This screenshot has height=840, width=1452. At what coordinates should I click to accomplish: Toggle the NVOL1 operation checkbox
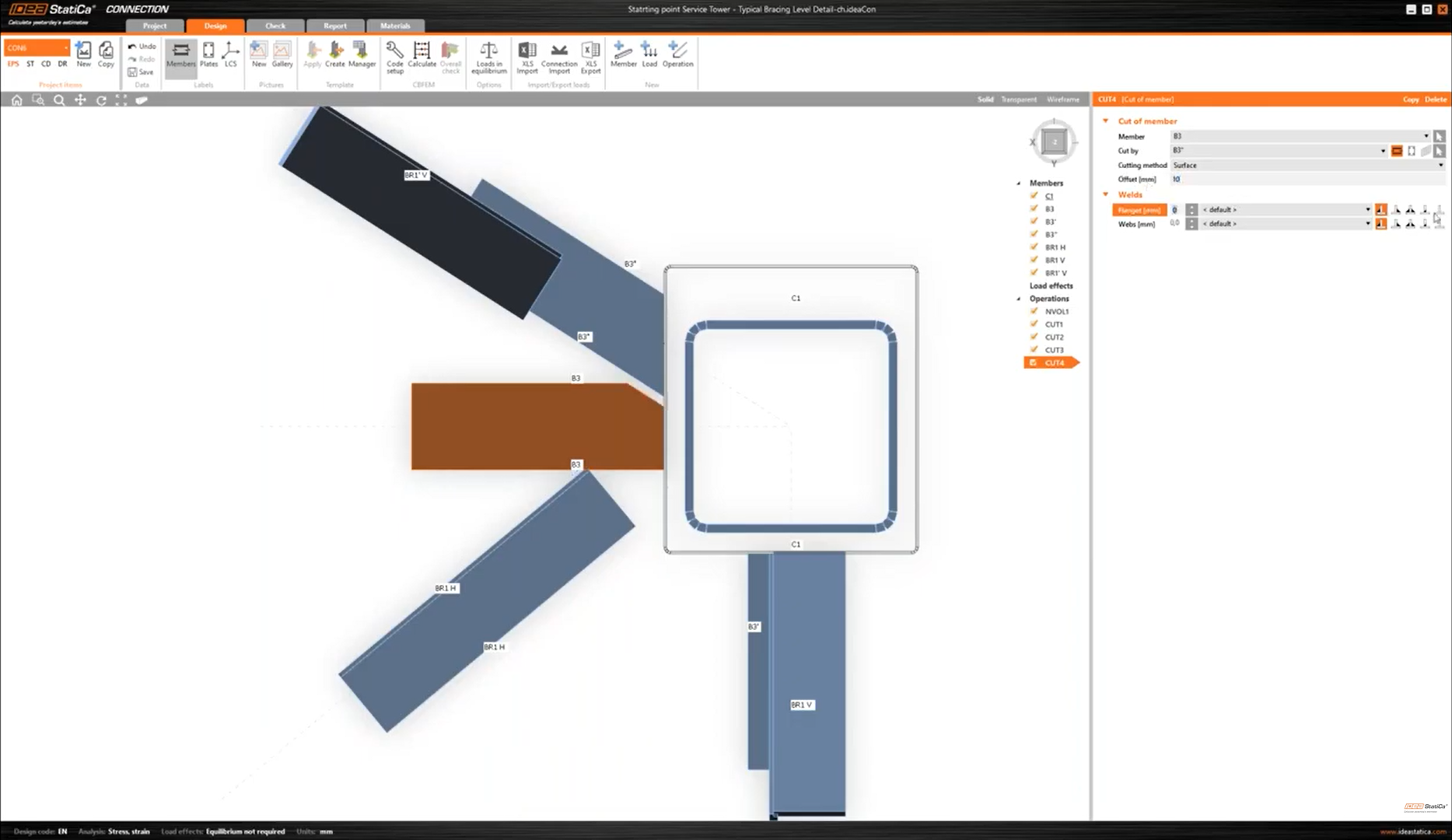1034,311
